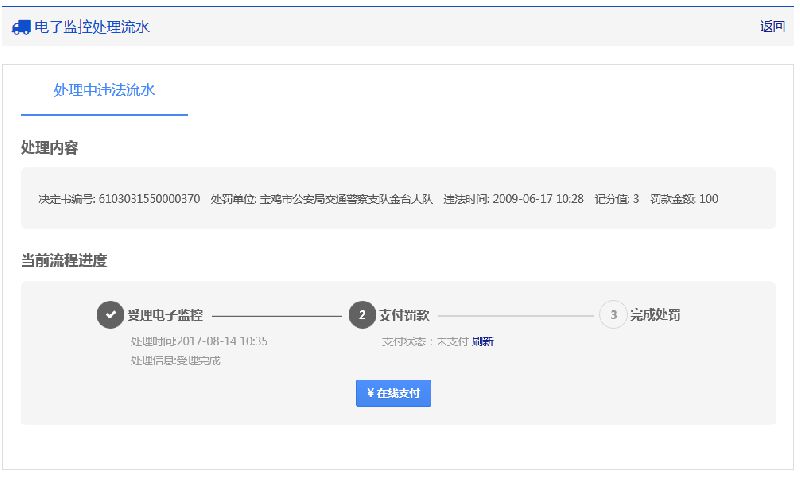The height and width of the screenshot is (477, 800).
Task: Click the checkmark icon for step one
Action: coord(110,315)
